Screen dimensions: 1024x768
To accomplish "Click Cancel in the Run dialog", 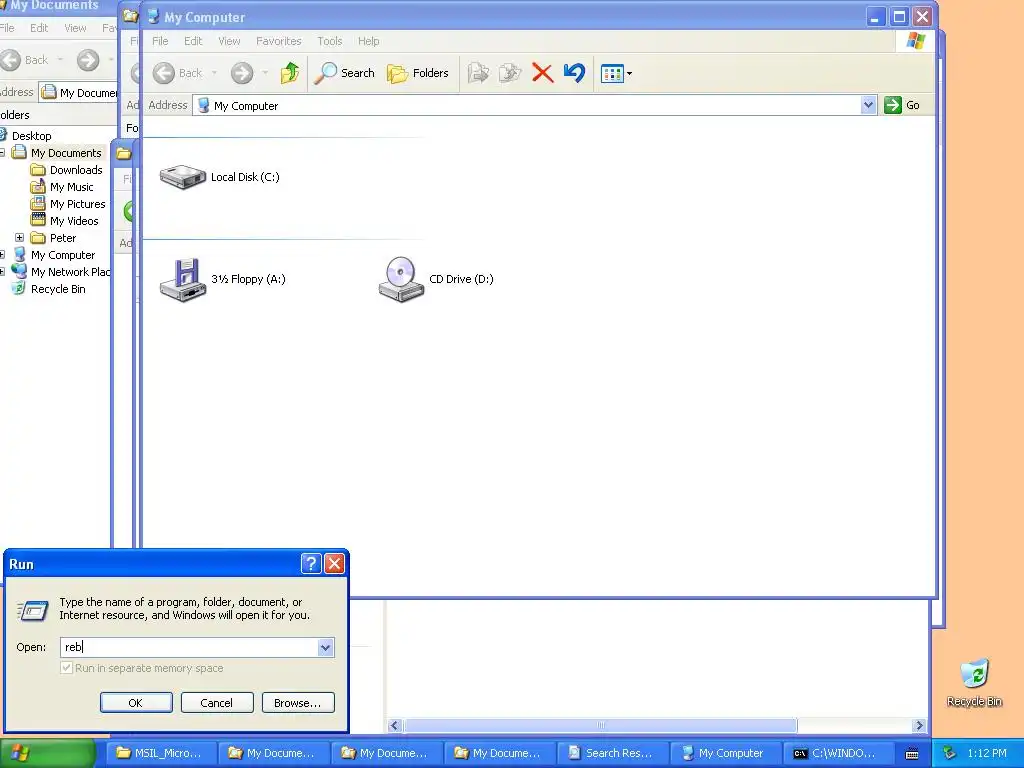I will pyautogui.click(x=216, y=703).
